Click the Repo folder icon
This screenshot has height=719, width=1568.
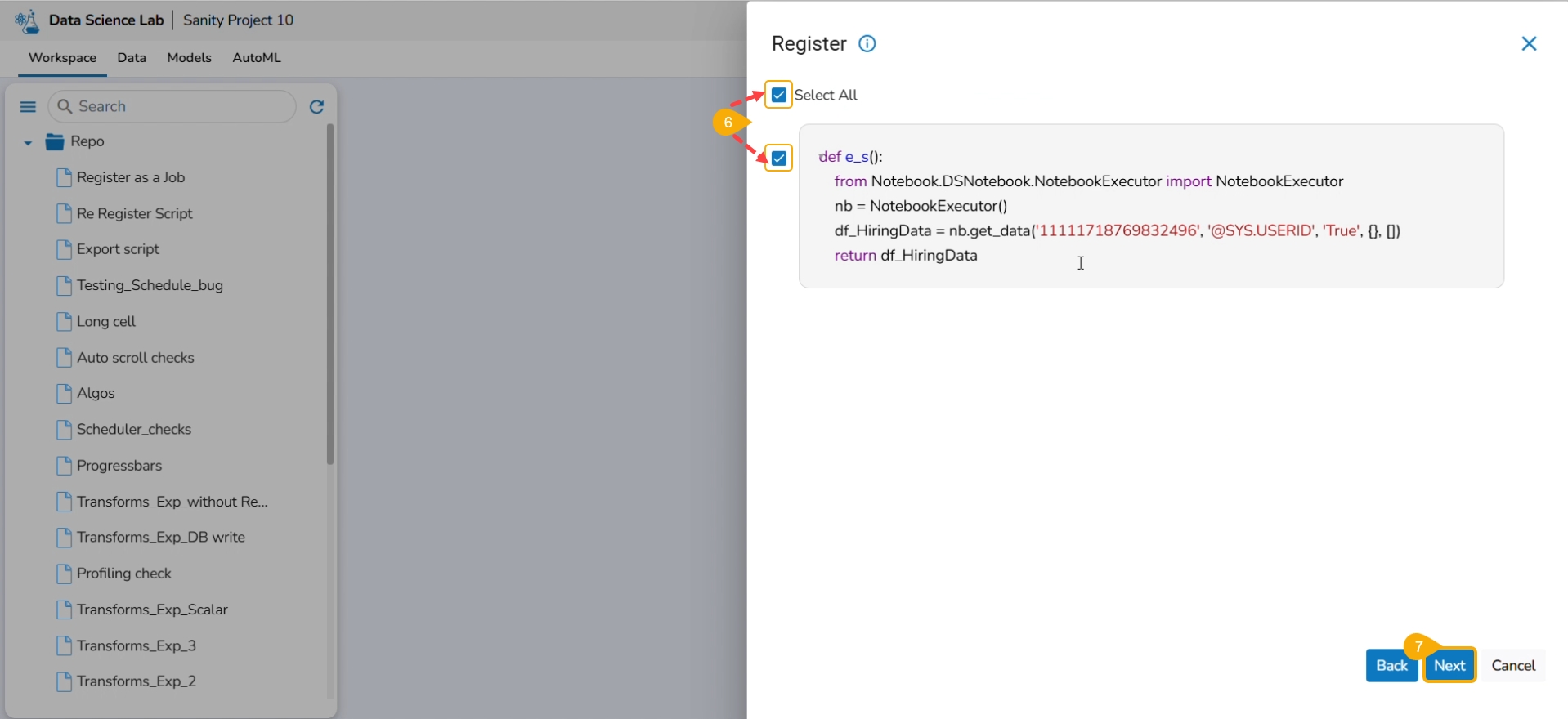coord(55,142)
